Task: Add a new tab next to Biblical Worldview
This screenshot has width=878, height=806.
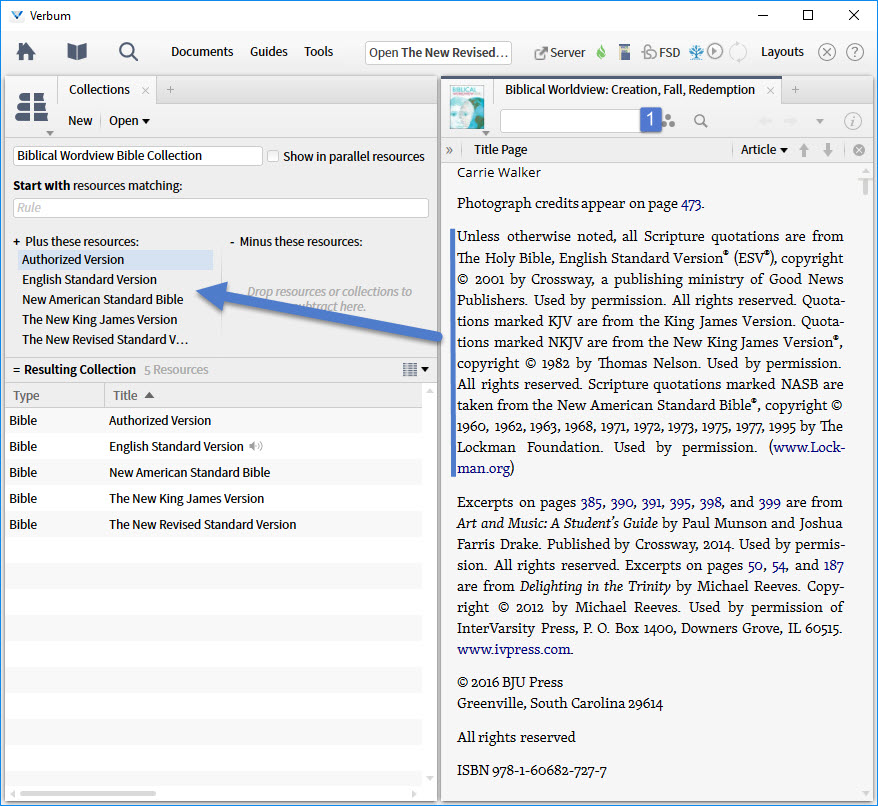Action: (x=795, y=90)
